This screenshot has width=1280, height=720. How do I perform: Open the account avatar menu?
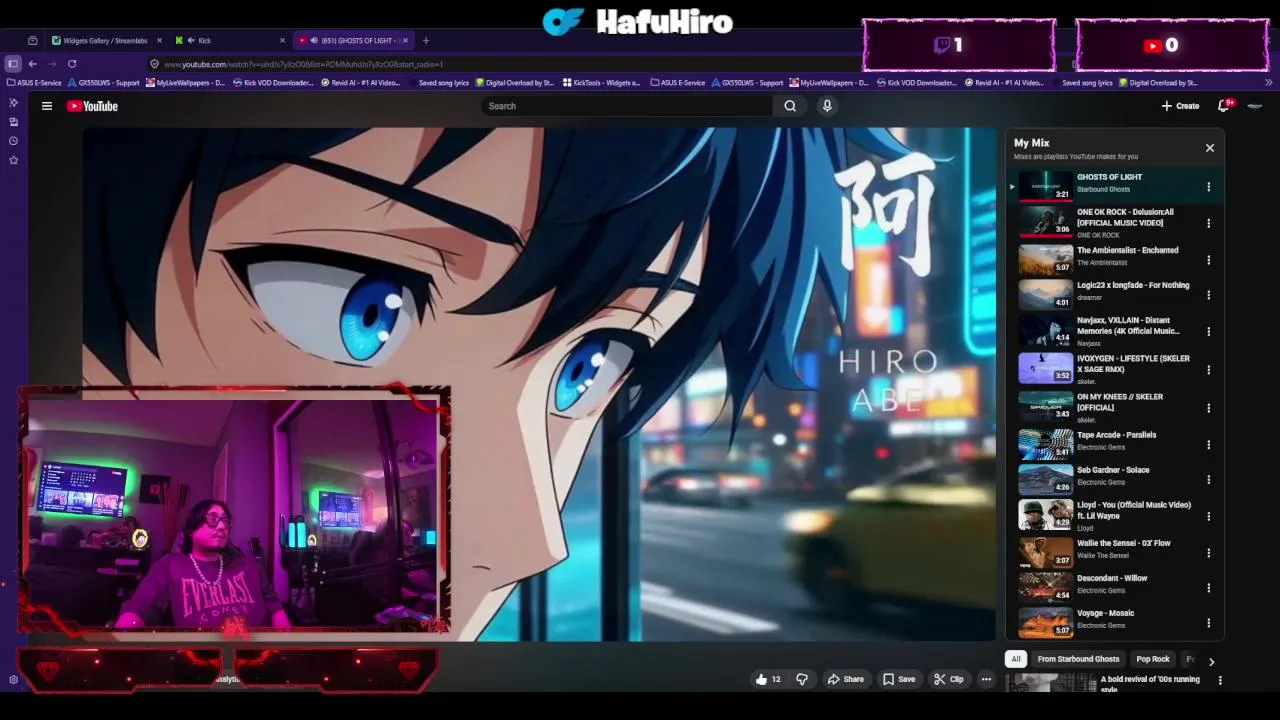pos(1255,106)
